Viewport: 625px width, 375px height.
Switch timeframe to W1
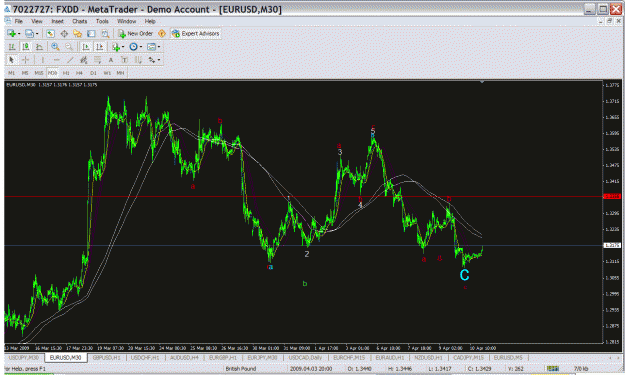click(x=107, y=73)
